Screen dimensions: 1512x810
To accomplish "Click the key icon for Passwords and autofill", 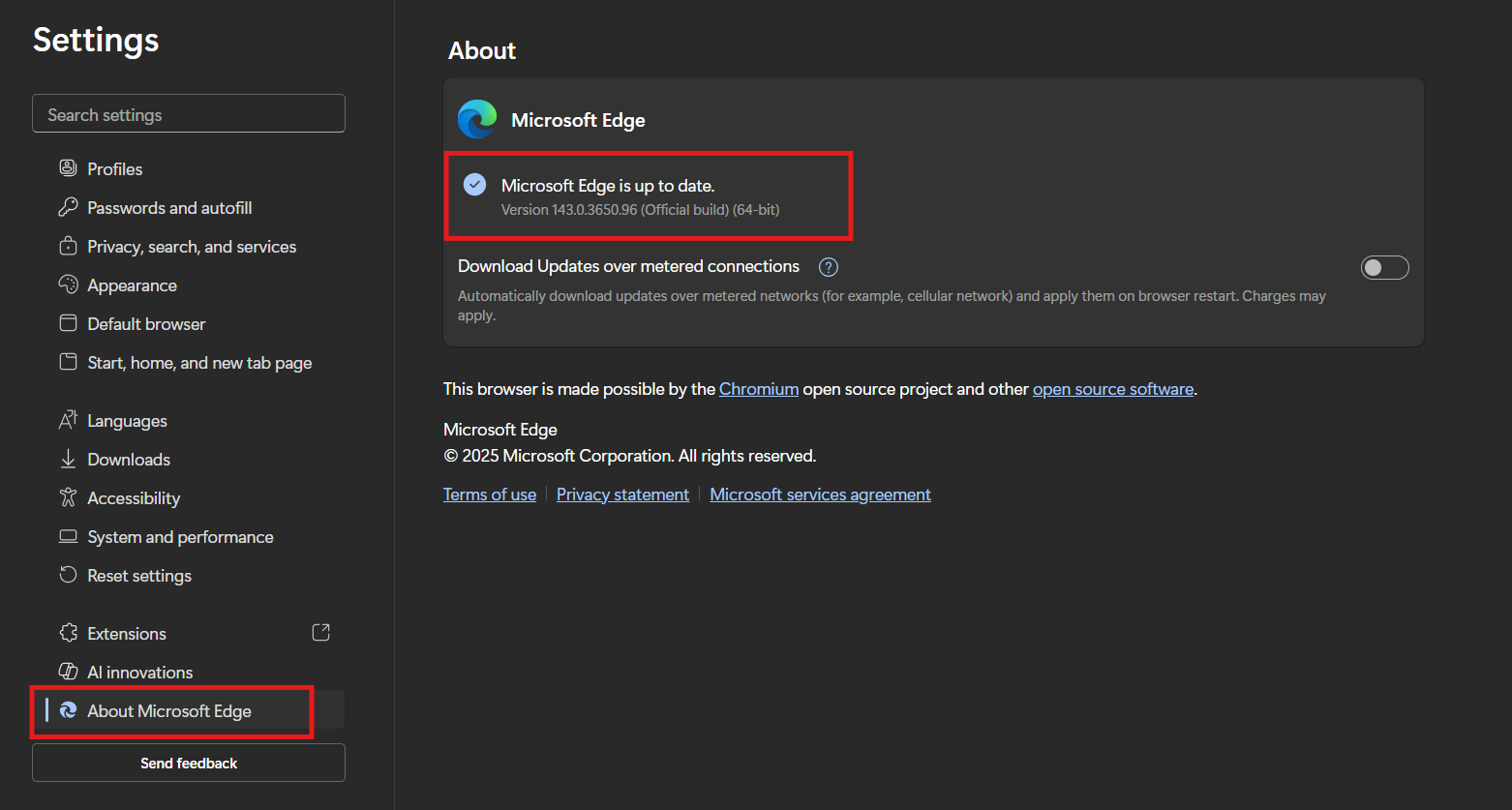I will (x=68, y=207).
